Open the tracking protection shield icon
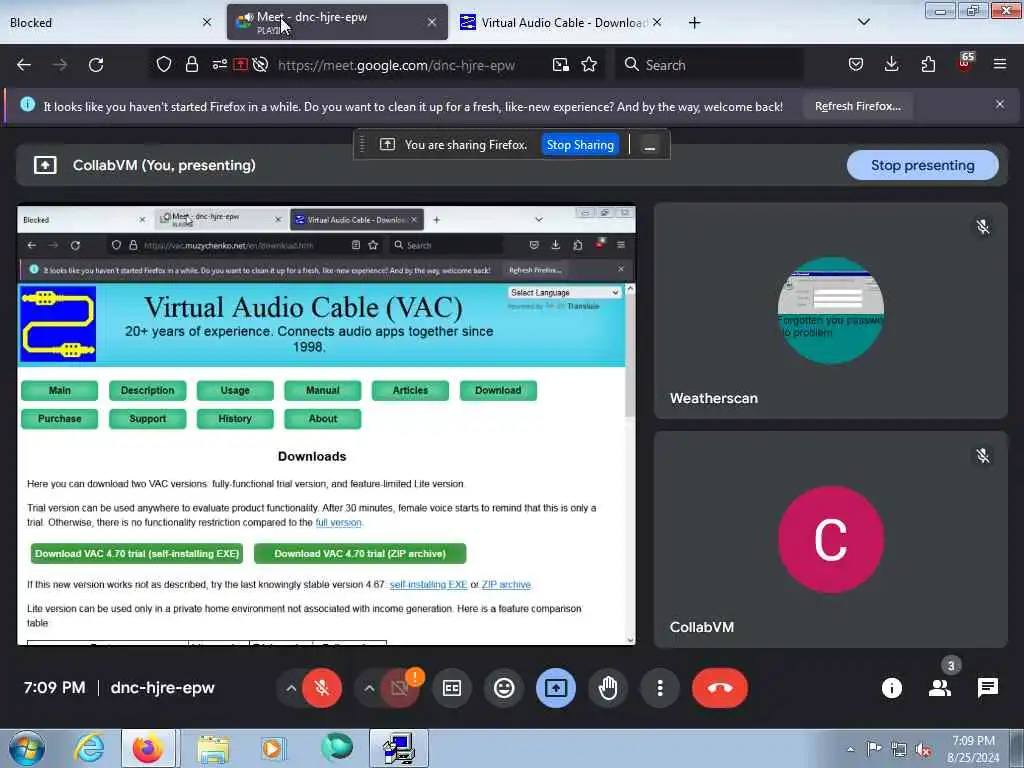 [x=164, y=65]
